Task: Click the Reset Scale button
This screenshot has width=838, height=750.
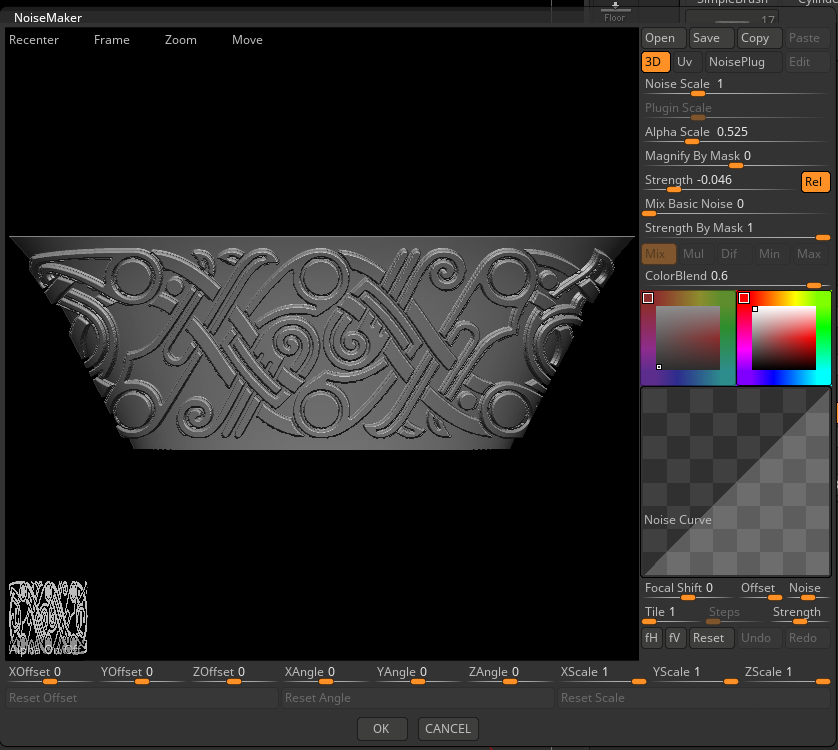Action: tap(694, 698)
